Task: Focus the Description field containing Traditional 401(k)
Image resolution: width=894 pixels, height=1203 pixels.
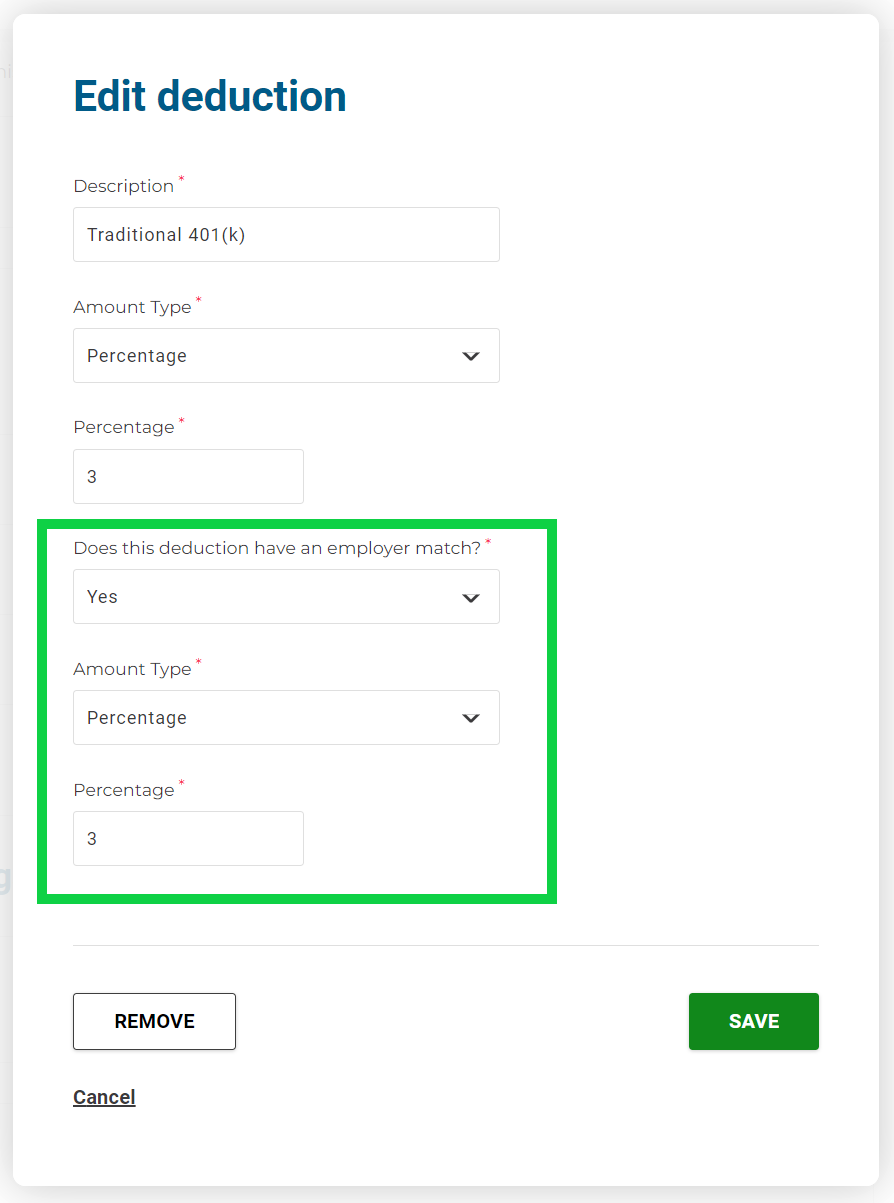Action: [x=286, y=234]
